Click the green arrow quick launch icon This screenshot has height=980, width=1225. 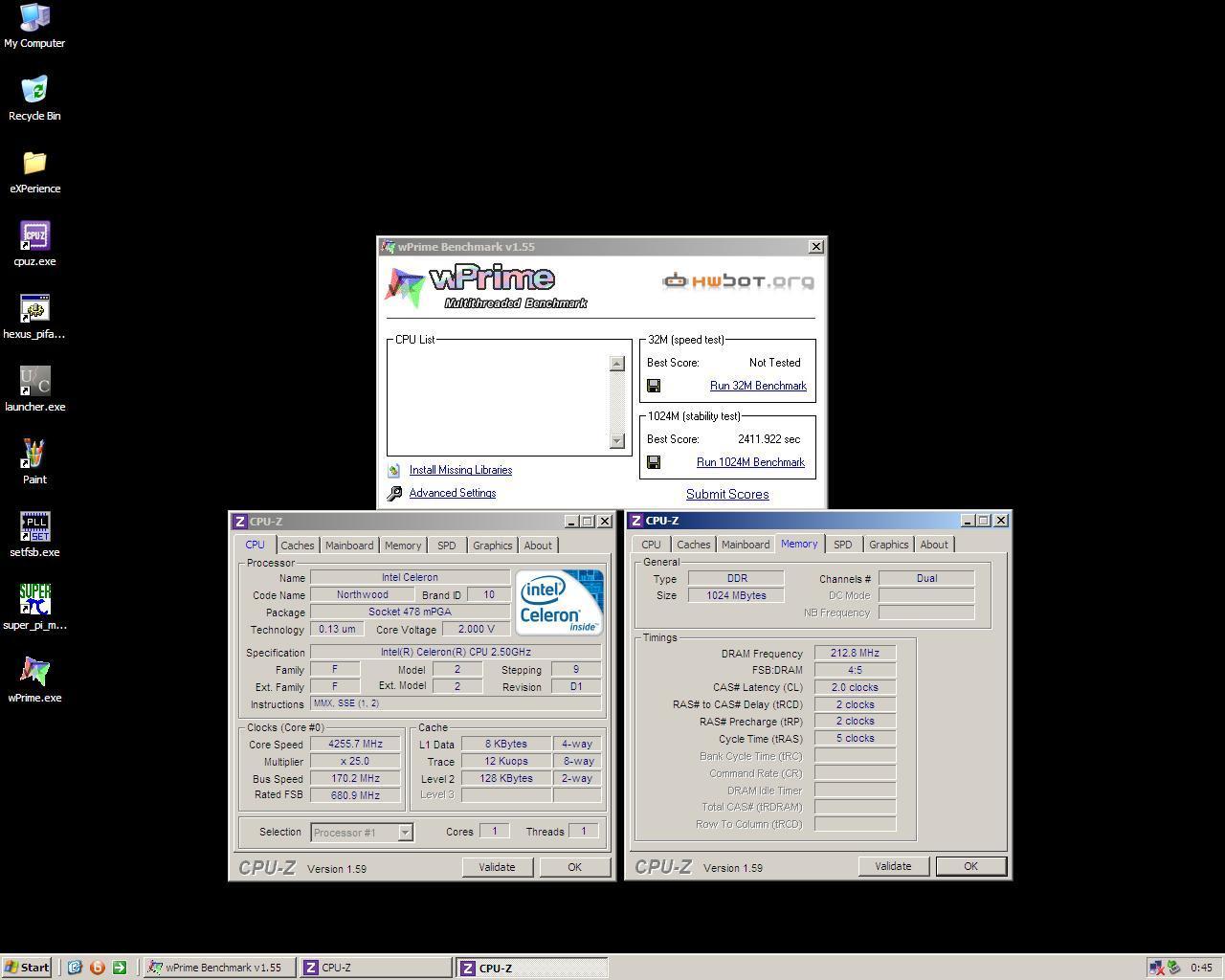click(120, 968)
